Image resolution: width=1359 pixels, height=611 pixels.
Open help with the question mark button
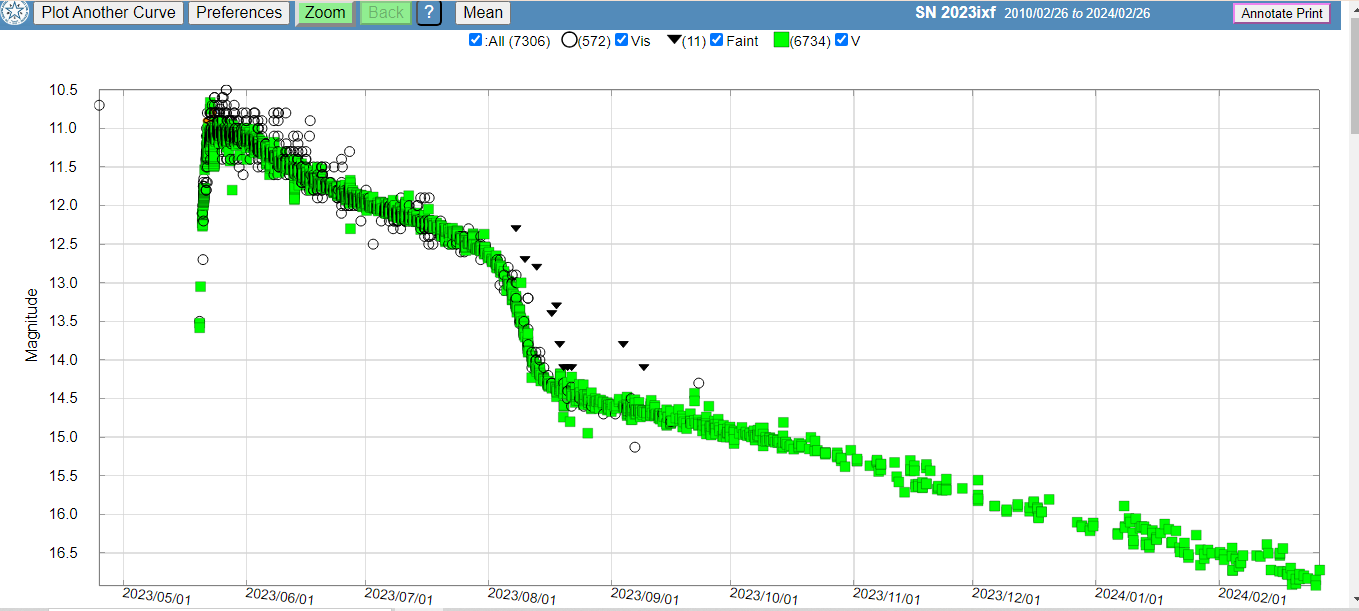429,13
